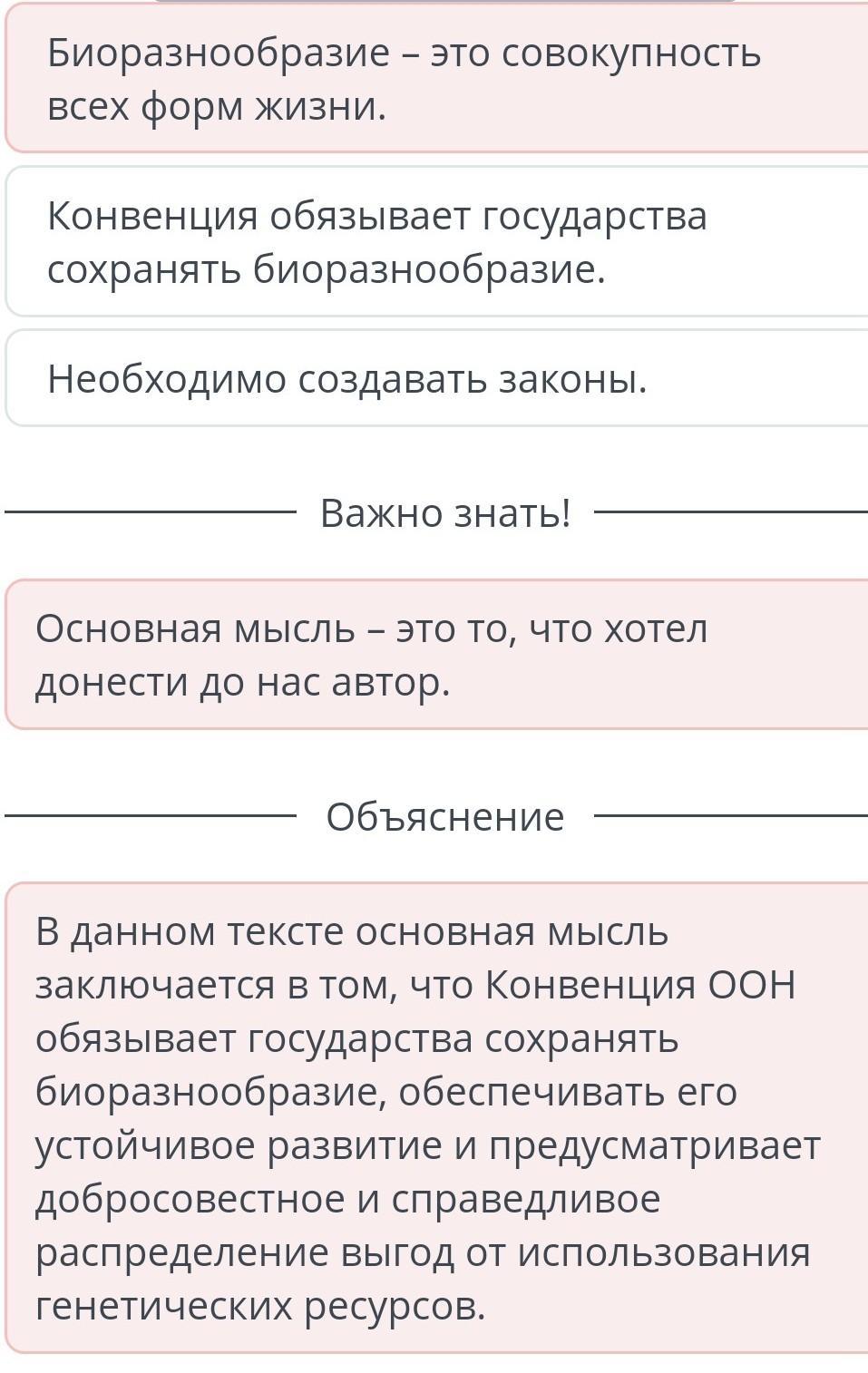Viewport: 868px width, 1373px height.
Task: Select answer "Биоразнообразие – это совокупность всех форм жизни"
Action: pyautogui.click(x=436, y=78)
